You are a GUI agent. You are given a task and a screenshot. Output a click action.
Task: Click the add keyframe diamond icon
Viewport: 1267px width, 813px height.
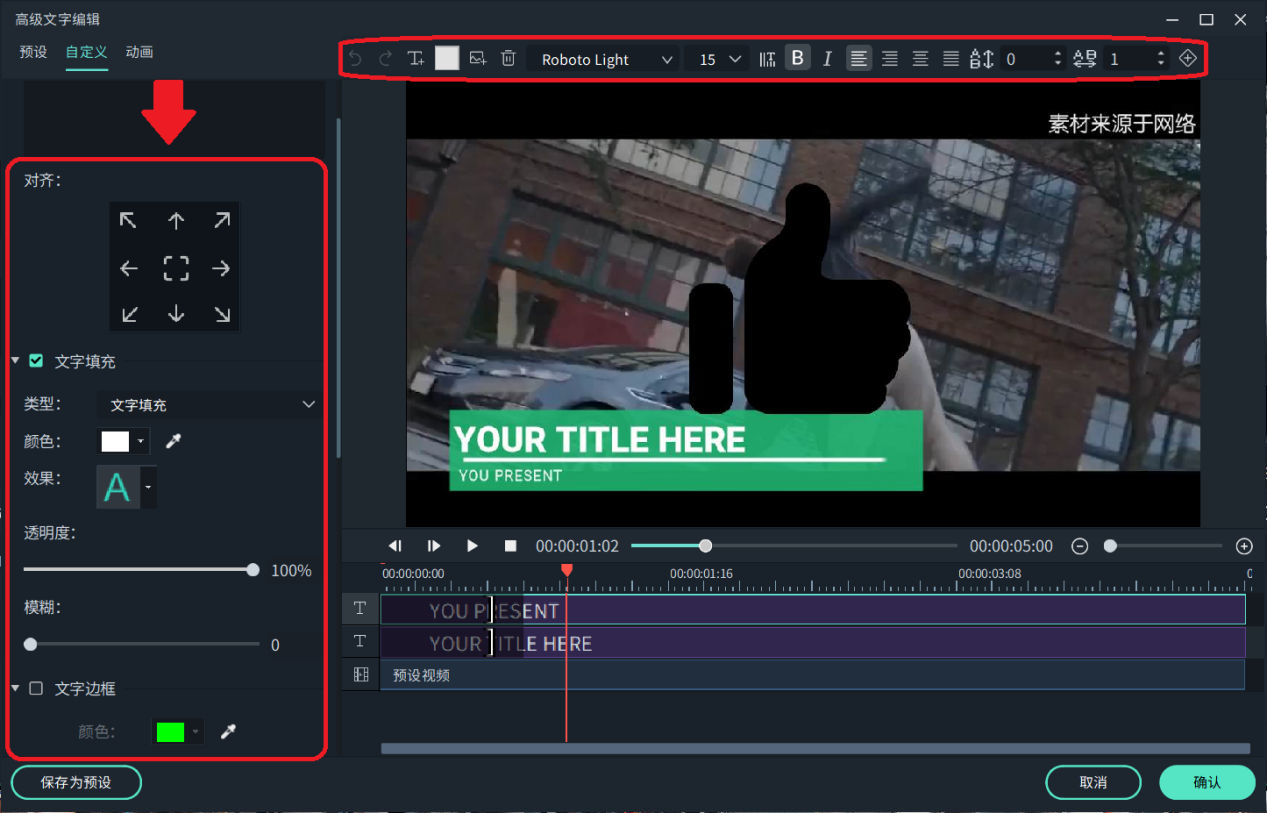pos(1187,59)
